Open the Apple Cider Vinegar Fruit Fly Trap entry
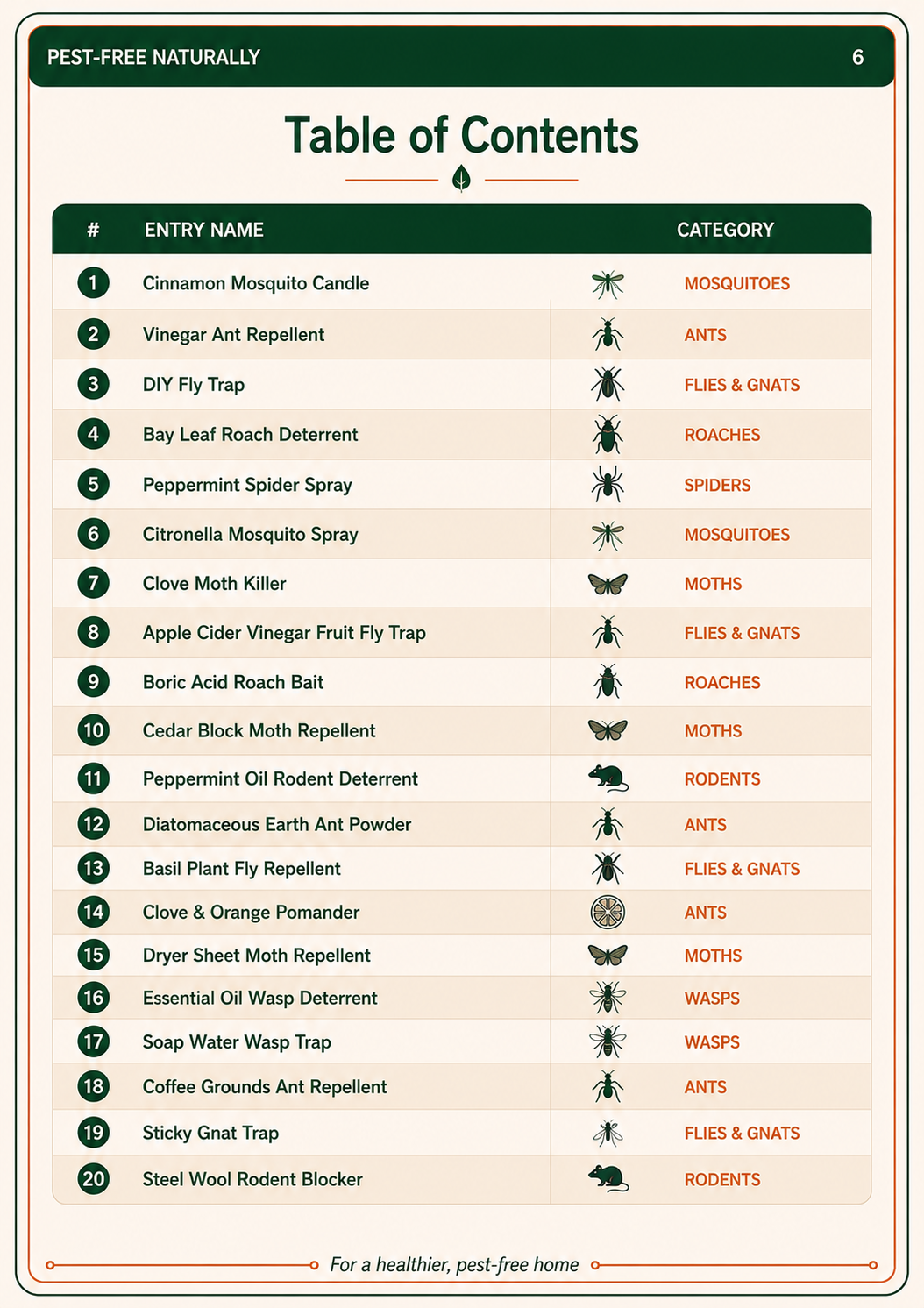The height and width of the screenshot is (1308, 924). [x=462, y=633]
